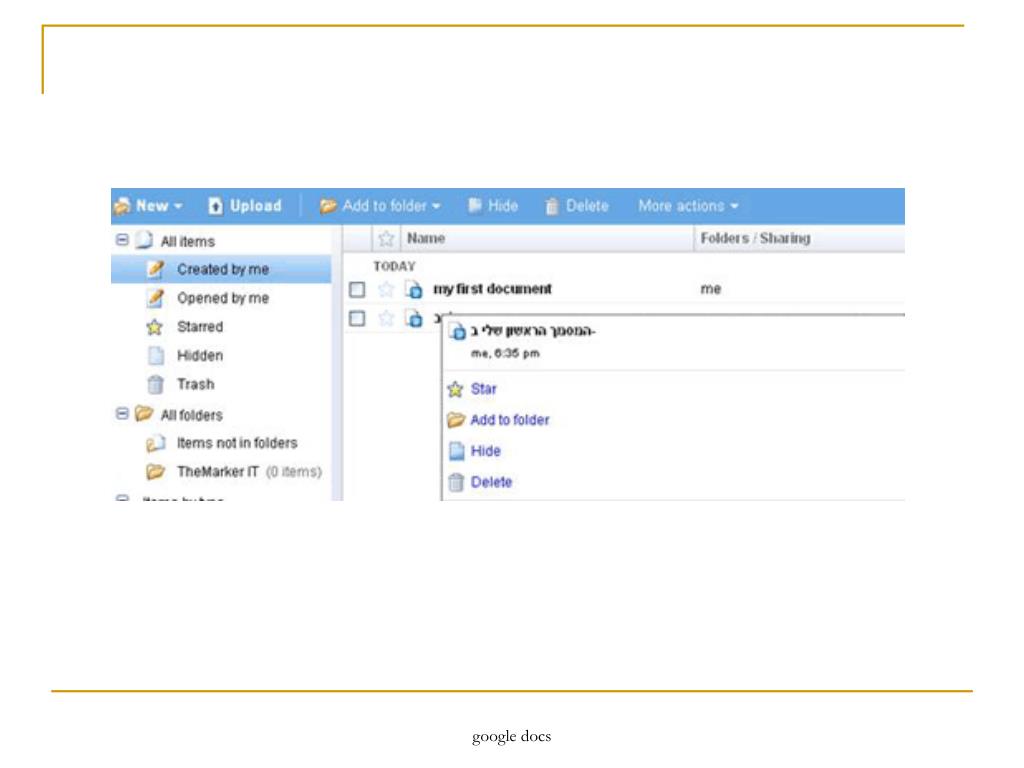Click the Trash can icon in sidebar
Image resolution: width=1024 pixels, height=768 pixels.
(155, 385)
